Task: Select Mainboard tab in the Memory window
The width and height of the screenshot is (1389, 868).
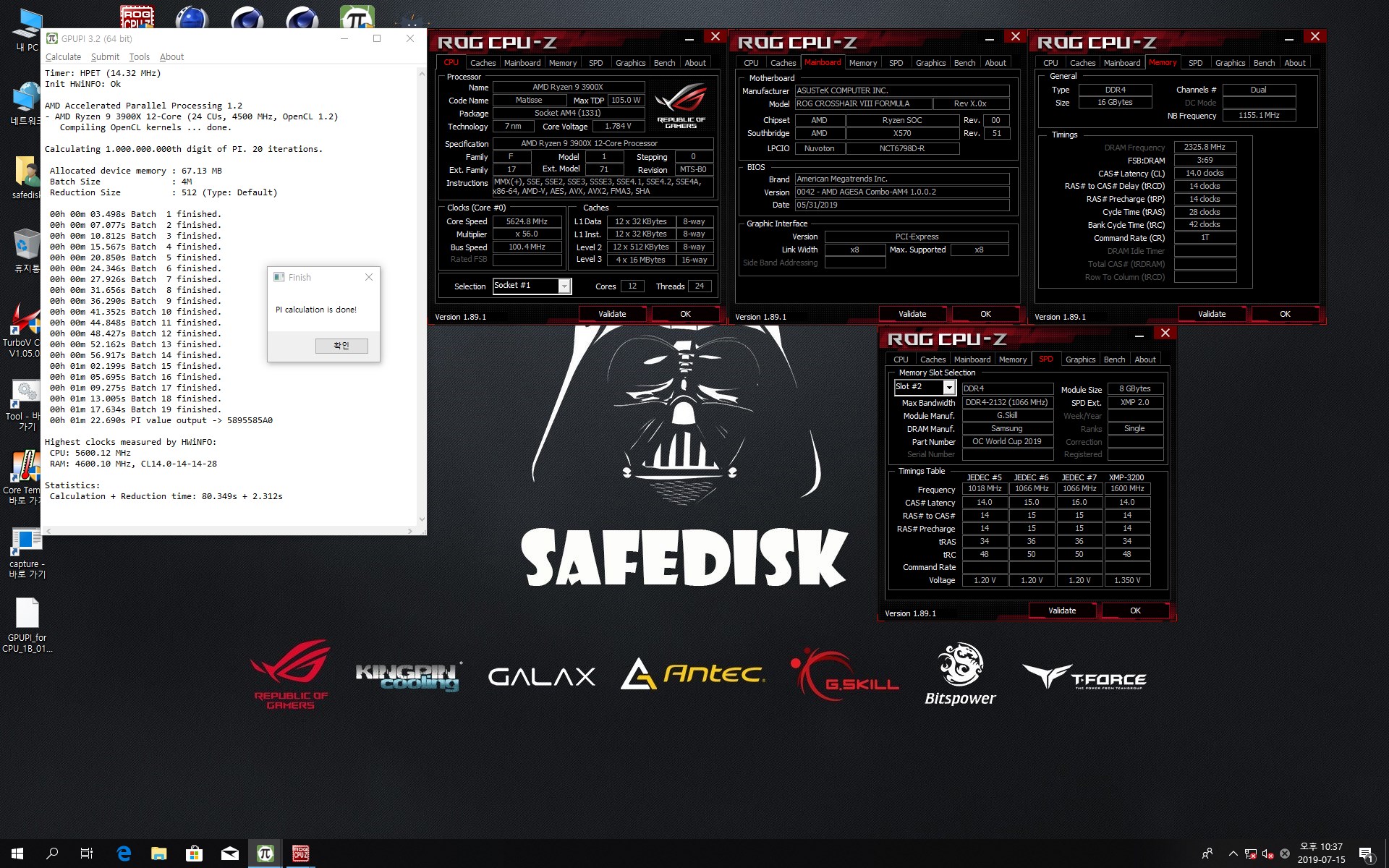Action: [1121, 63]
